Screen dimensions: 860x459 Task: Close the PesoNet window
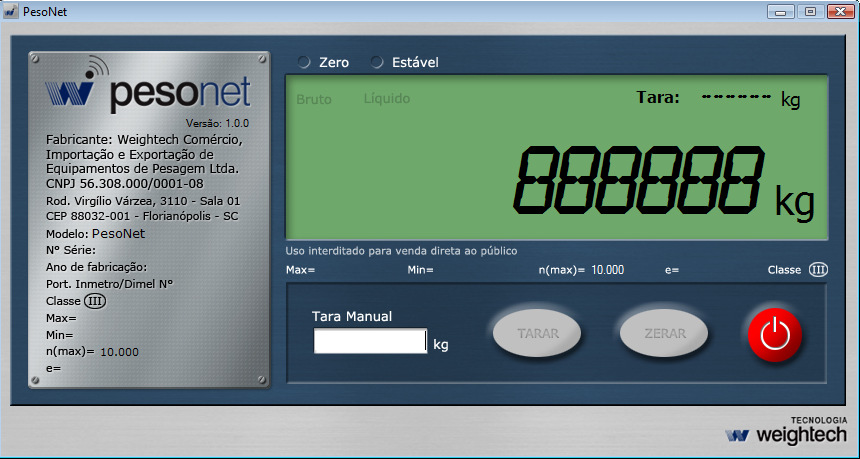pyautogui.click(x=840, y=12)
